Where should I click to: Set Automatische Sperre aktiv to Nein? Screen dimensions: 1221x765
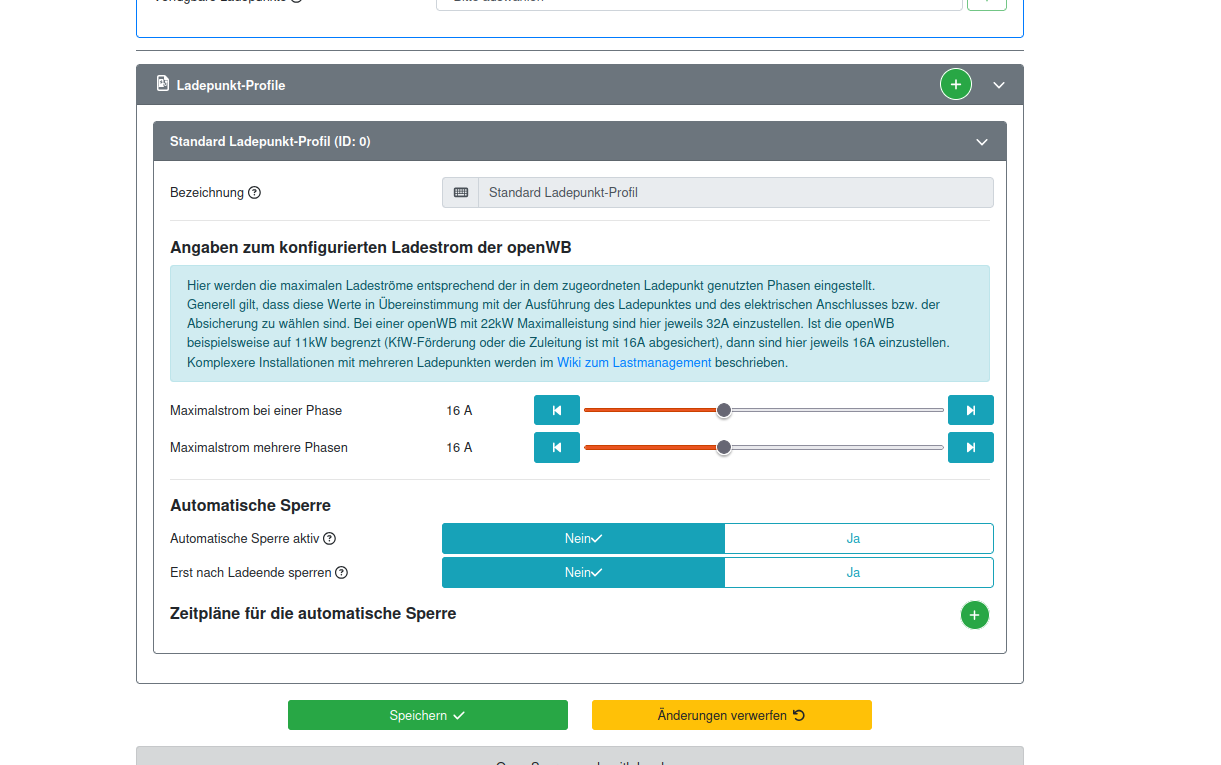tap(583, 538)
